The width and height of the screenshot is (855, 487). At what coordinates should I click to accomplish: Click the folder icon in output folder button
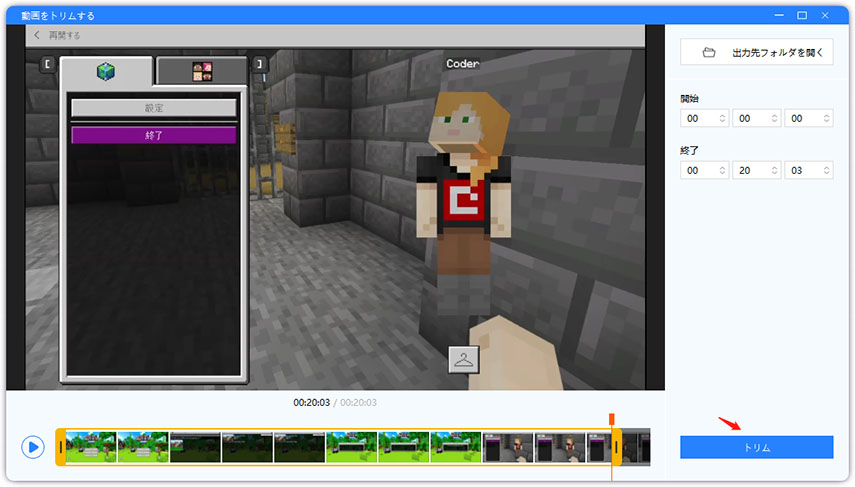(709, 52)
